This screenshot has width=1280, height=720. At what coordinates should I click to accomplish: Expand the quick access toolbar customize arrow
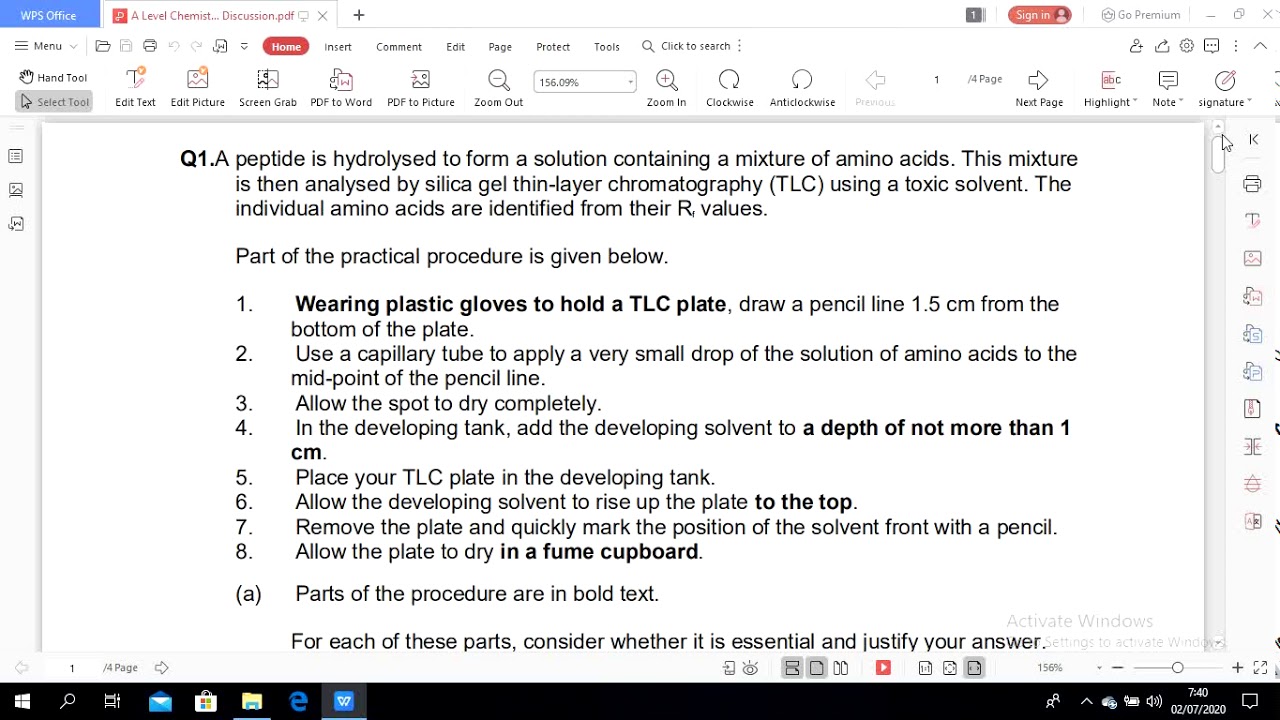(244, 46)
